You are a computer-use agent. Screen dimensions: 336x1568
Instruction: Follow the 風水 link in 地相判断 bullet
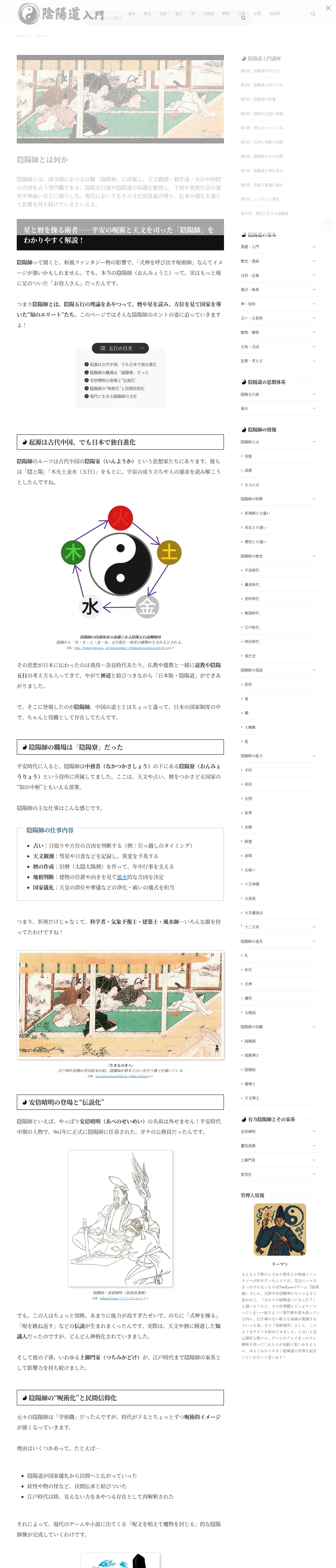click(122, 877)
